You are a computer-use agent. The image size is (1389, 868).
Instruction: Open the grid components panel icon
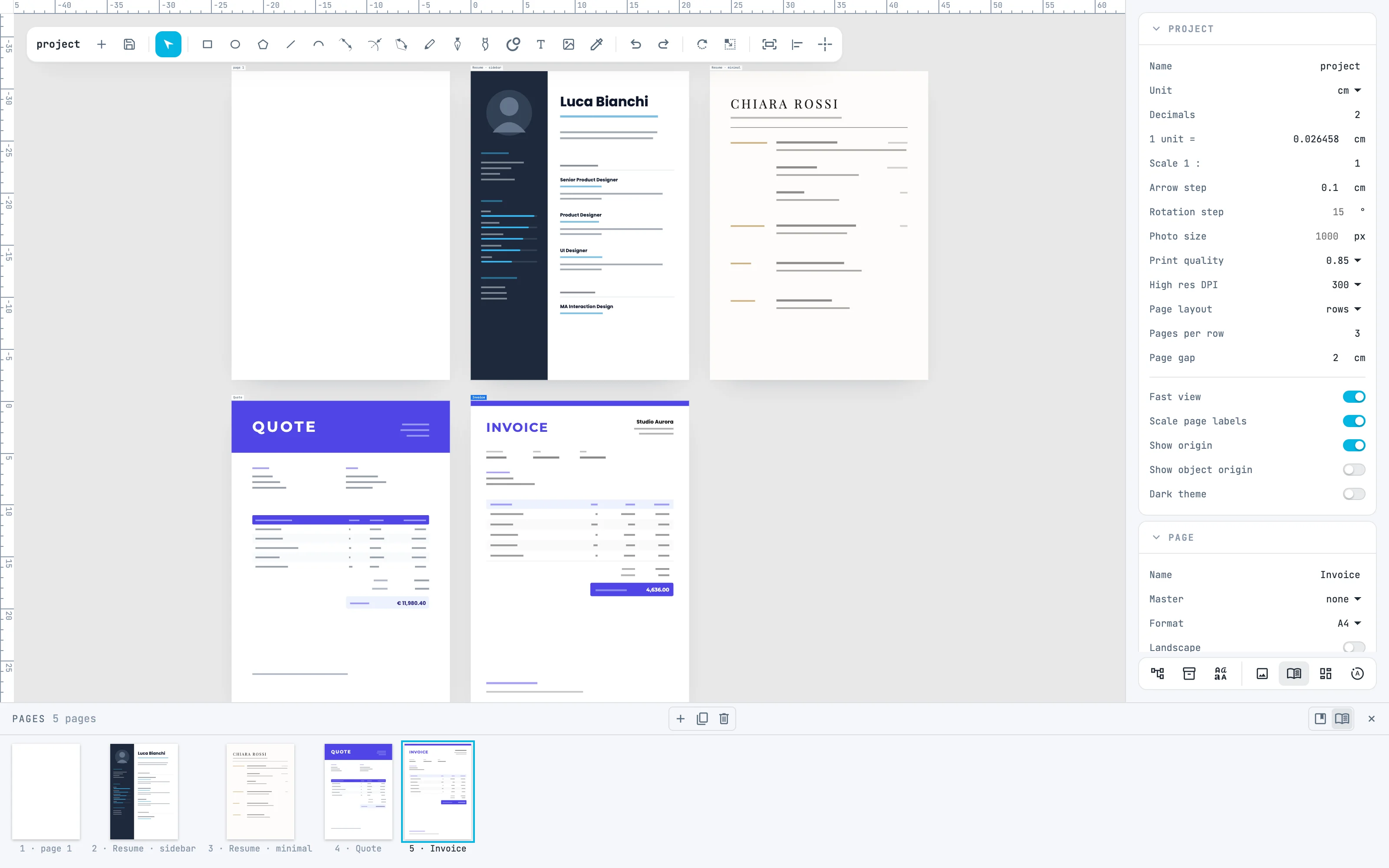click(1325, 674)
